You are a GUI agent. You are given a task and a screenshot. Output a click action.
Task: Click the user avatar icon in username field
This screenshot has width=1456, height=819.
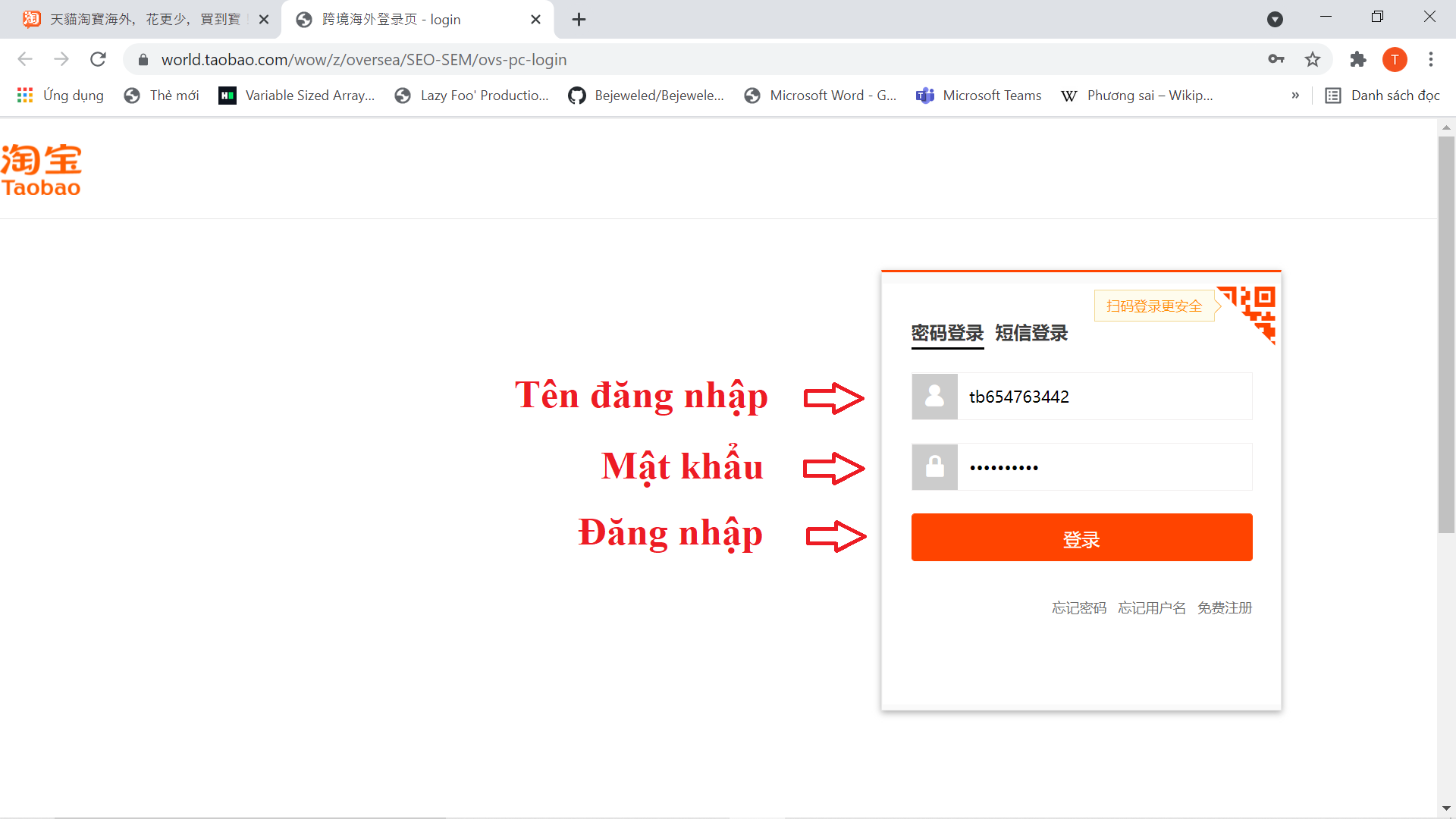click(x=934, y=395)
